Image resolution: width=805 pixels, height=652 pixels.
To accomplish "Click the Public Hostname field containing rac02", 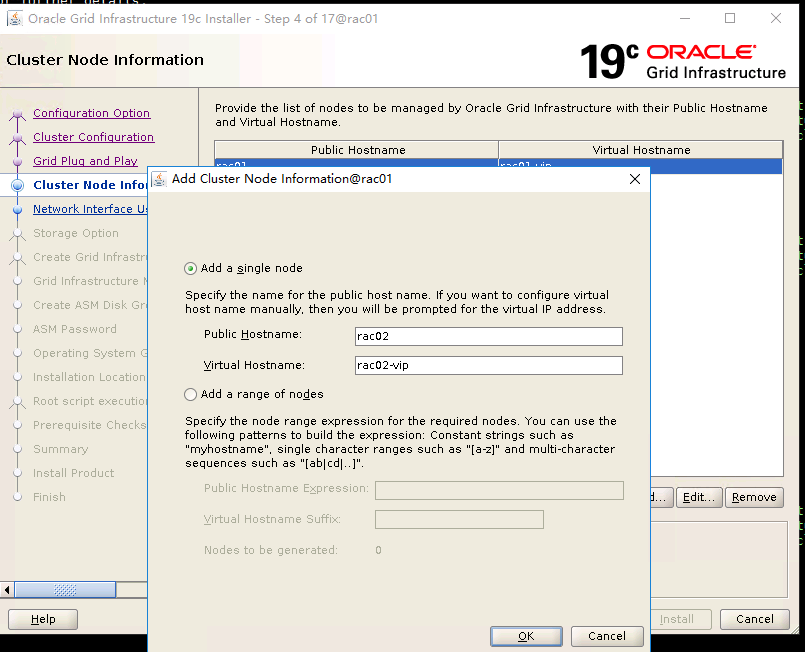I will coord(488,336).
